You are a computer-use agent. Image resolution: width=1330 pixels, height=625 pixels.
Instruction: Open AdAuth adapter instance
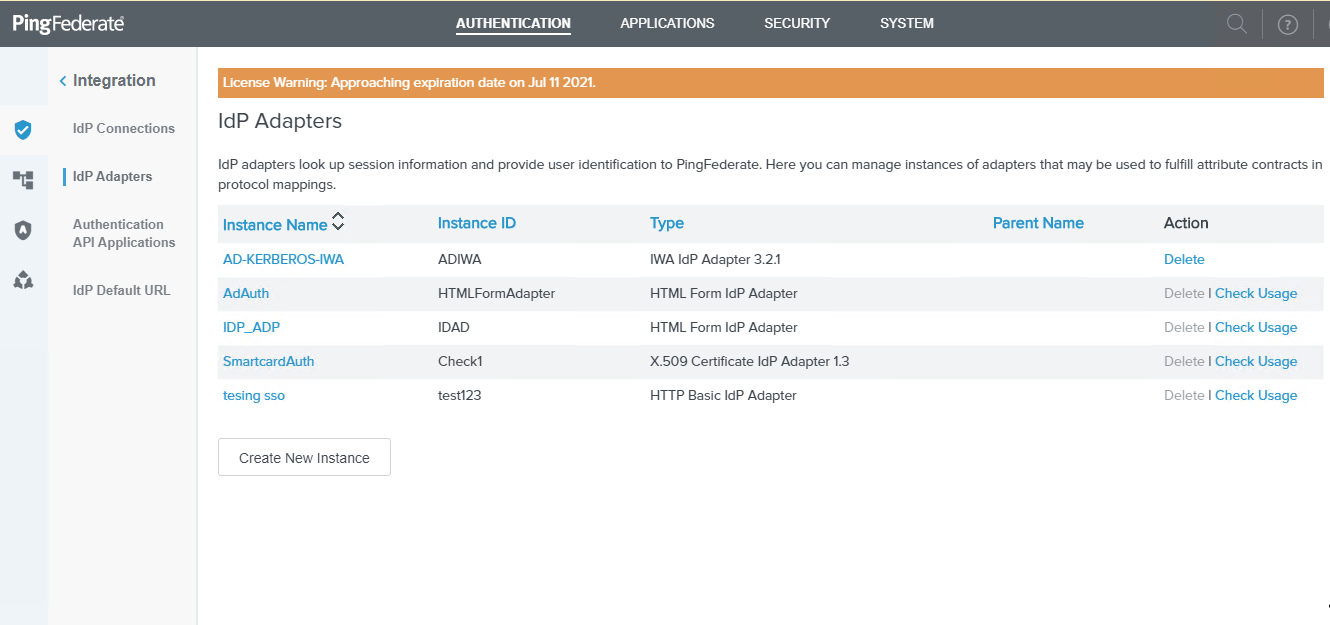click(x=246, y=293)
